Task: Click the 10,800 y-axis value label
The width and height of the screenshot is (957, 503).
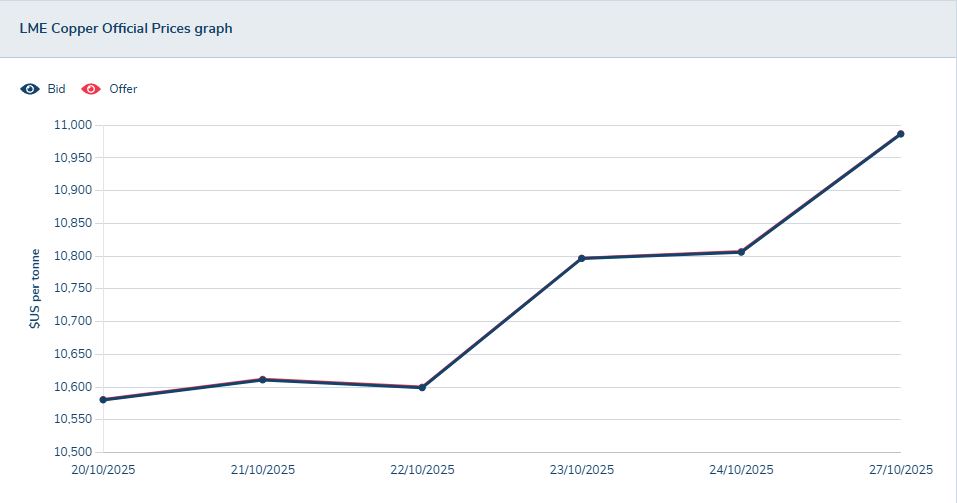Action: [70, 256]
